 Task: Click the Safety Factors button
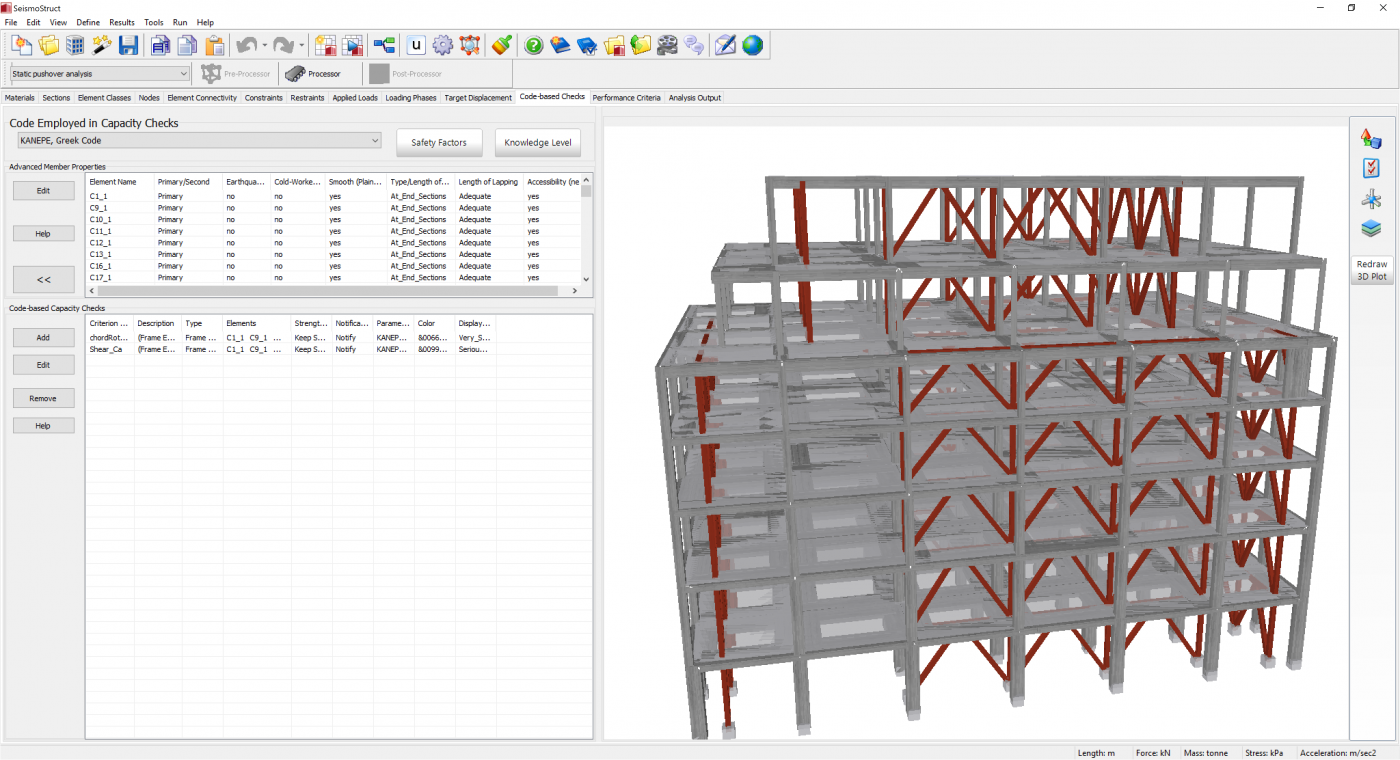(439, 142)
